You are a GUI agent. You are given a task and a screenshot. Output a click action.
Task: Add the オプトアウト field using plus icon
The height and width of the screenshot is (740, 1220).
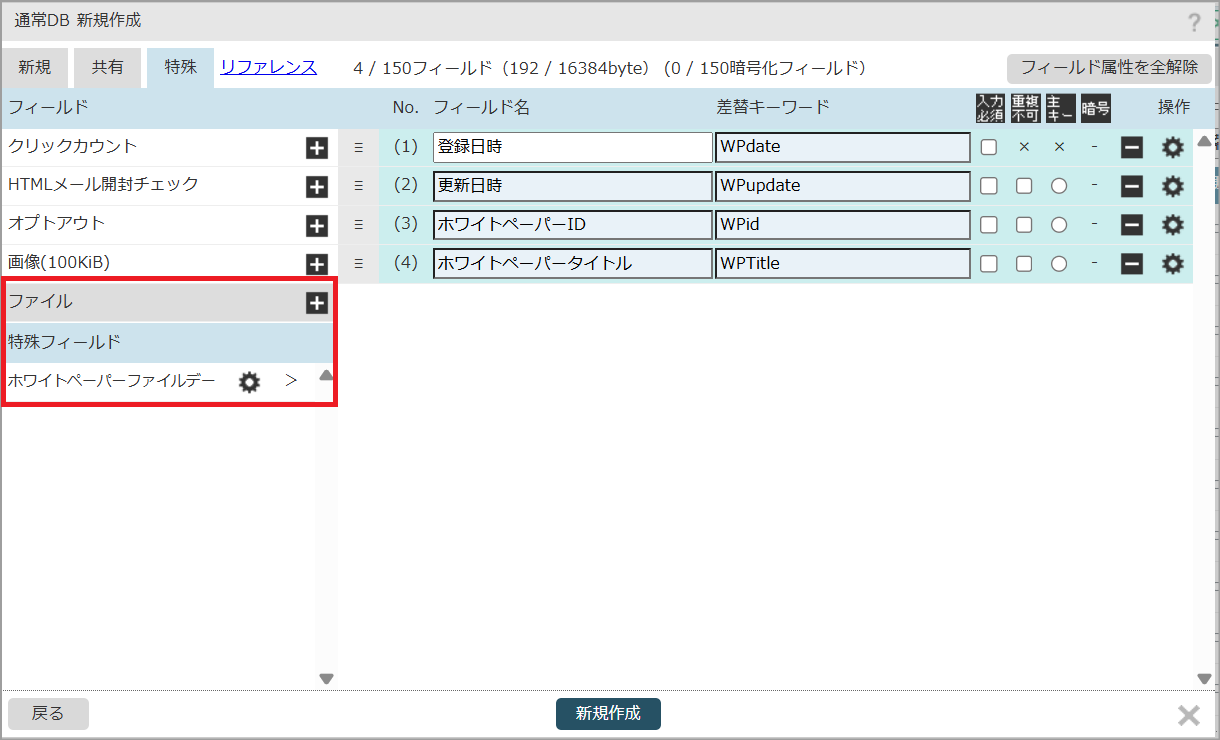pos(316,226)
